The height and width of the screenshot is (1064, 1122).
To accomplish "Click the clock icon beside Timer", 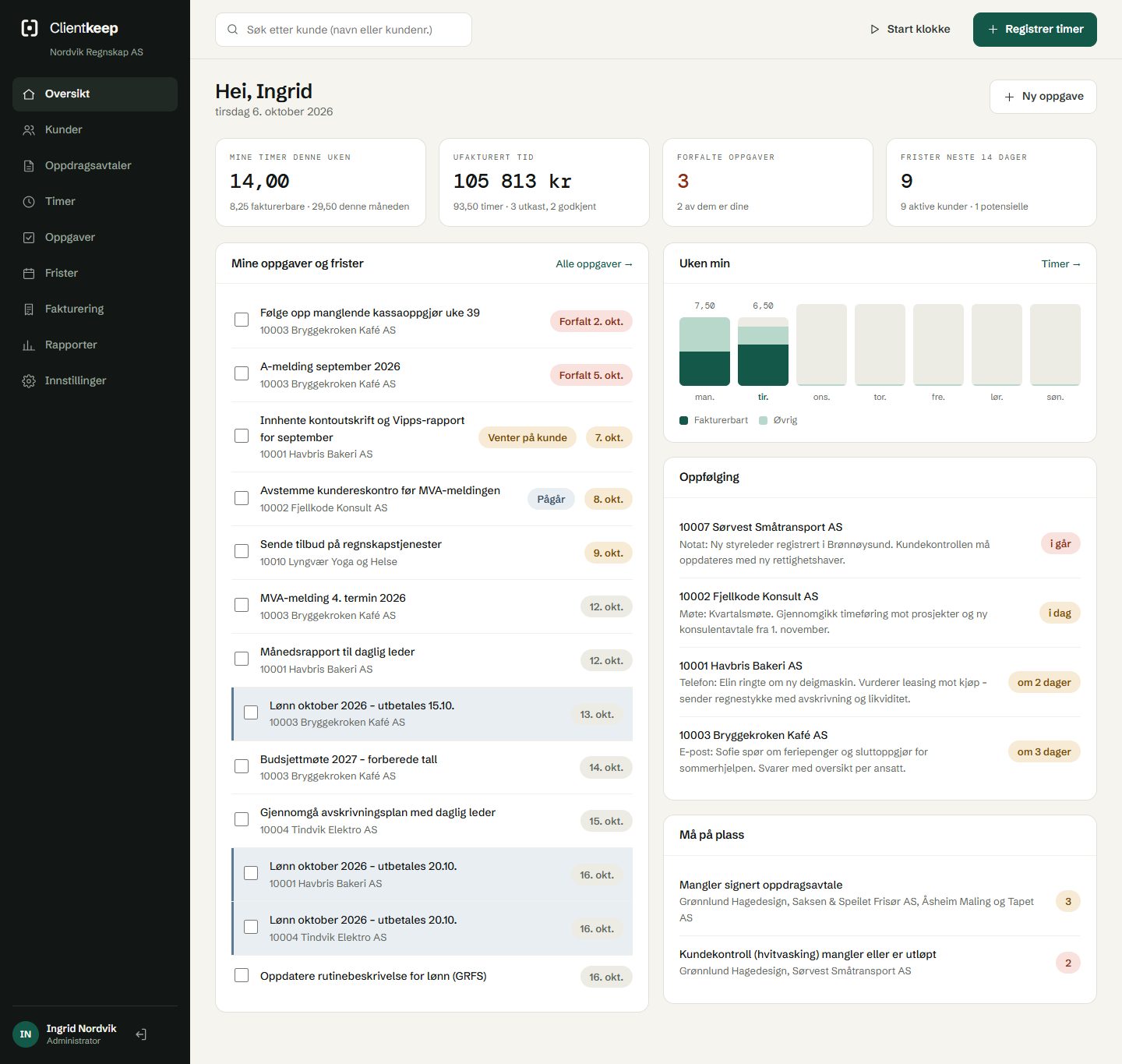I will point(29,202).
